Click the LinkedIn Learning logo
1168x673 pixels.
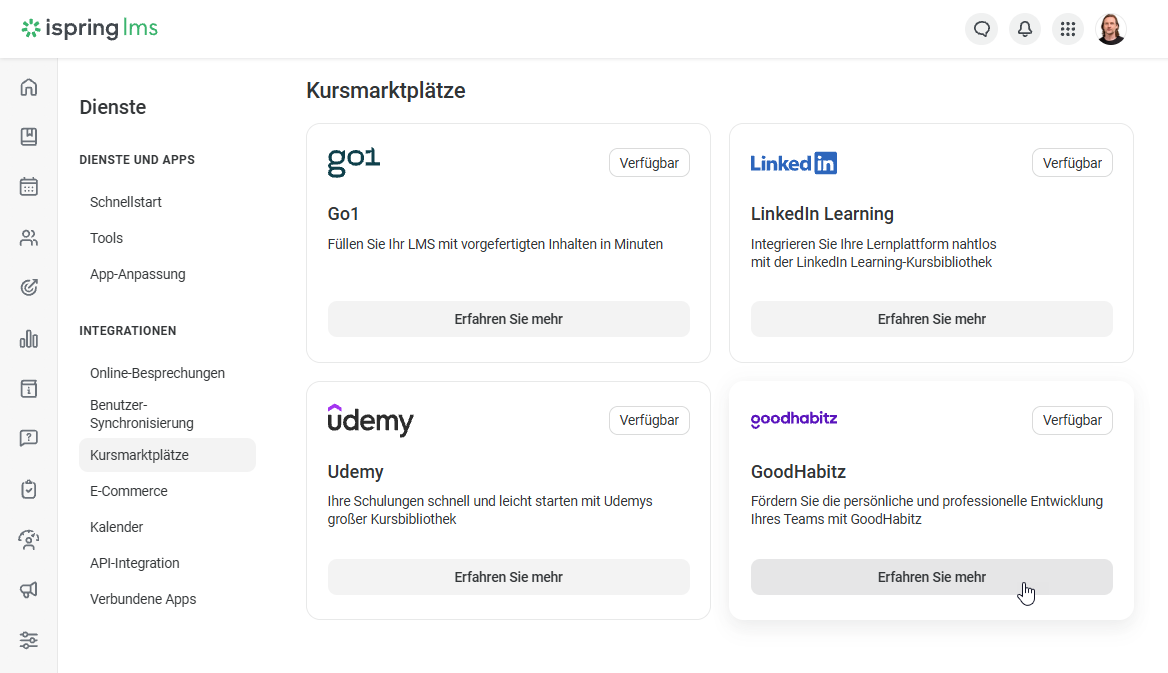tap(794, 162)
